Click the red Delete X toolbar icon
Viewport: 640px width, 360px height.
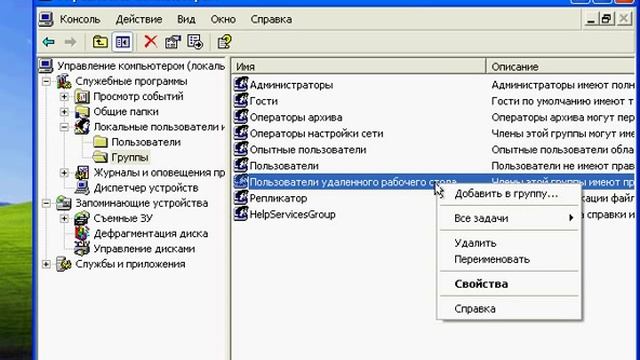click(151, 41)
